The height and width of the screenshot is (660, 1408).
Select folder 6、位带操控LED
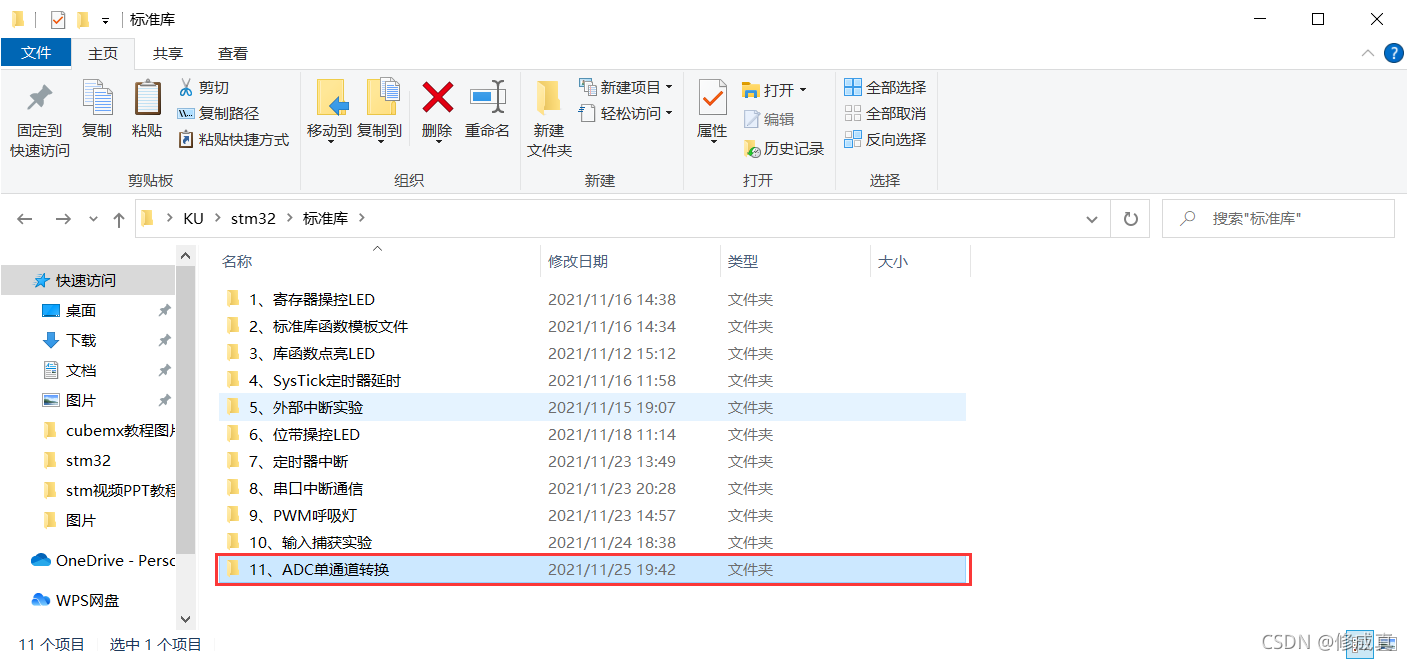pos(593,434)
